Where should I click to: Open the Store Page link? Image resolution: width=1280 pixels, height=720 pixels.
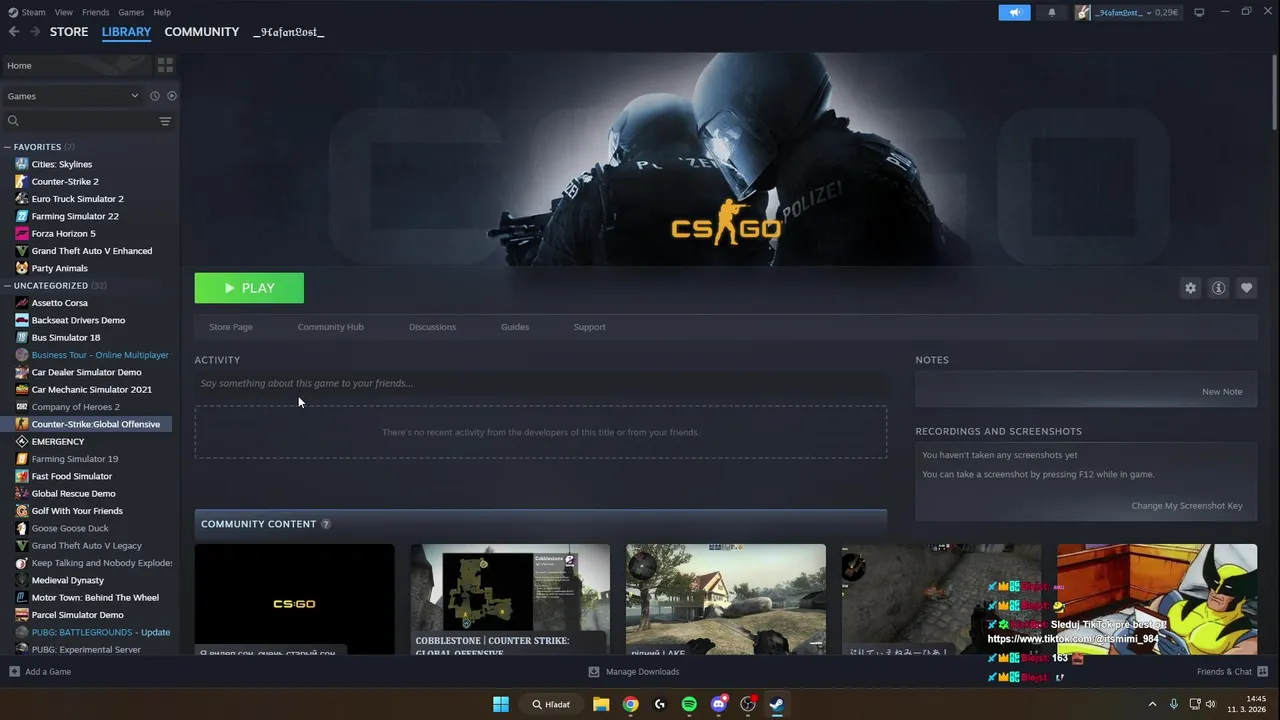(231, 327)
